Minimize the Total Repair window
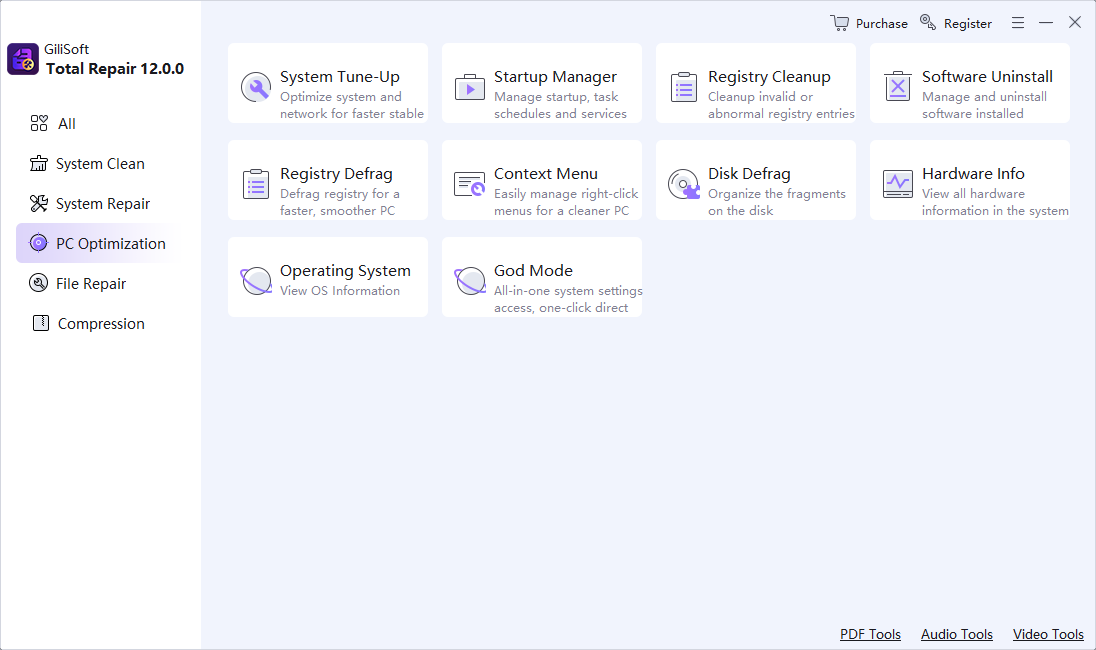This screenshot has height=650, width=1096. point(1046,23)
